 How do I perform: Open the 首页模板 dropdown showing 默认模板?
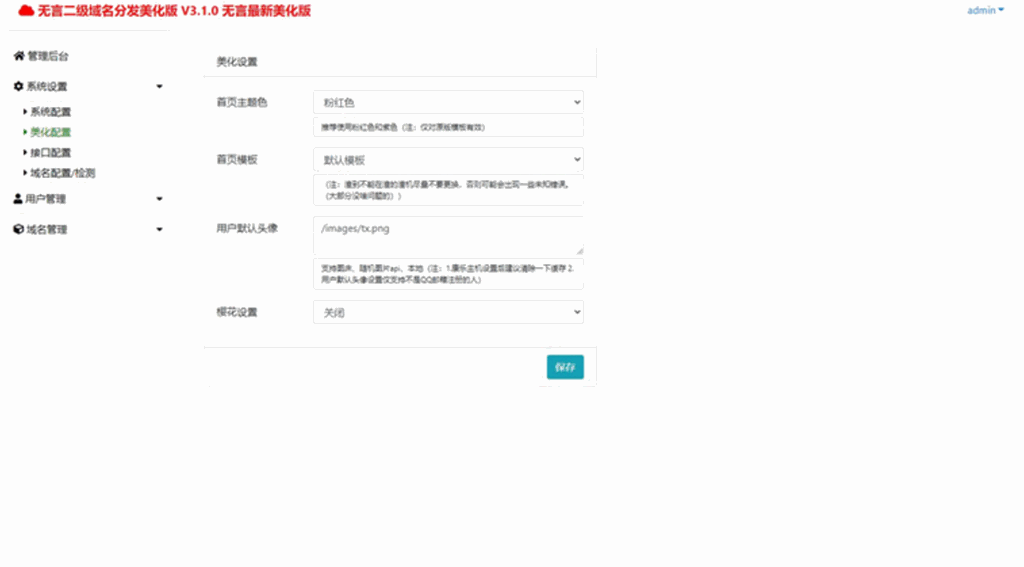[448, 159]
